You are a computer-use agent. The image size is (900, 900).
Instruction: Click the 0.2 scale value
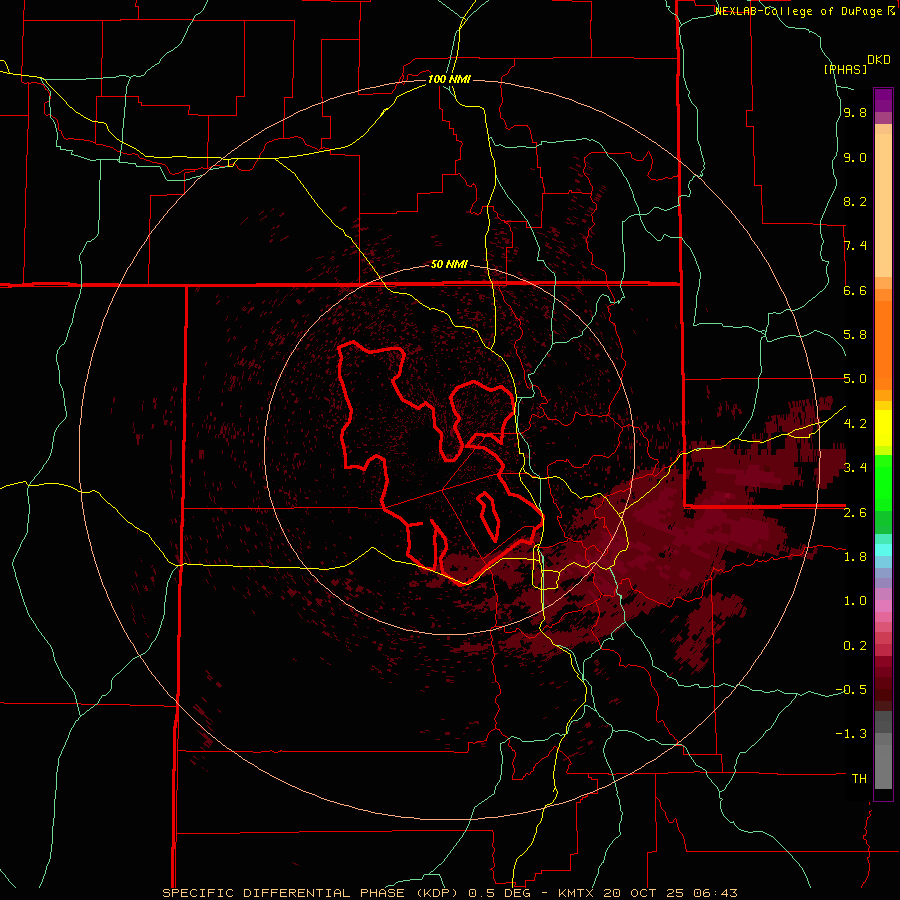pyautogui.click(x=855, y=646)
